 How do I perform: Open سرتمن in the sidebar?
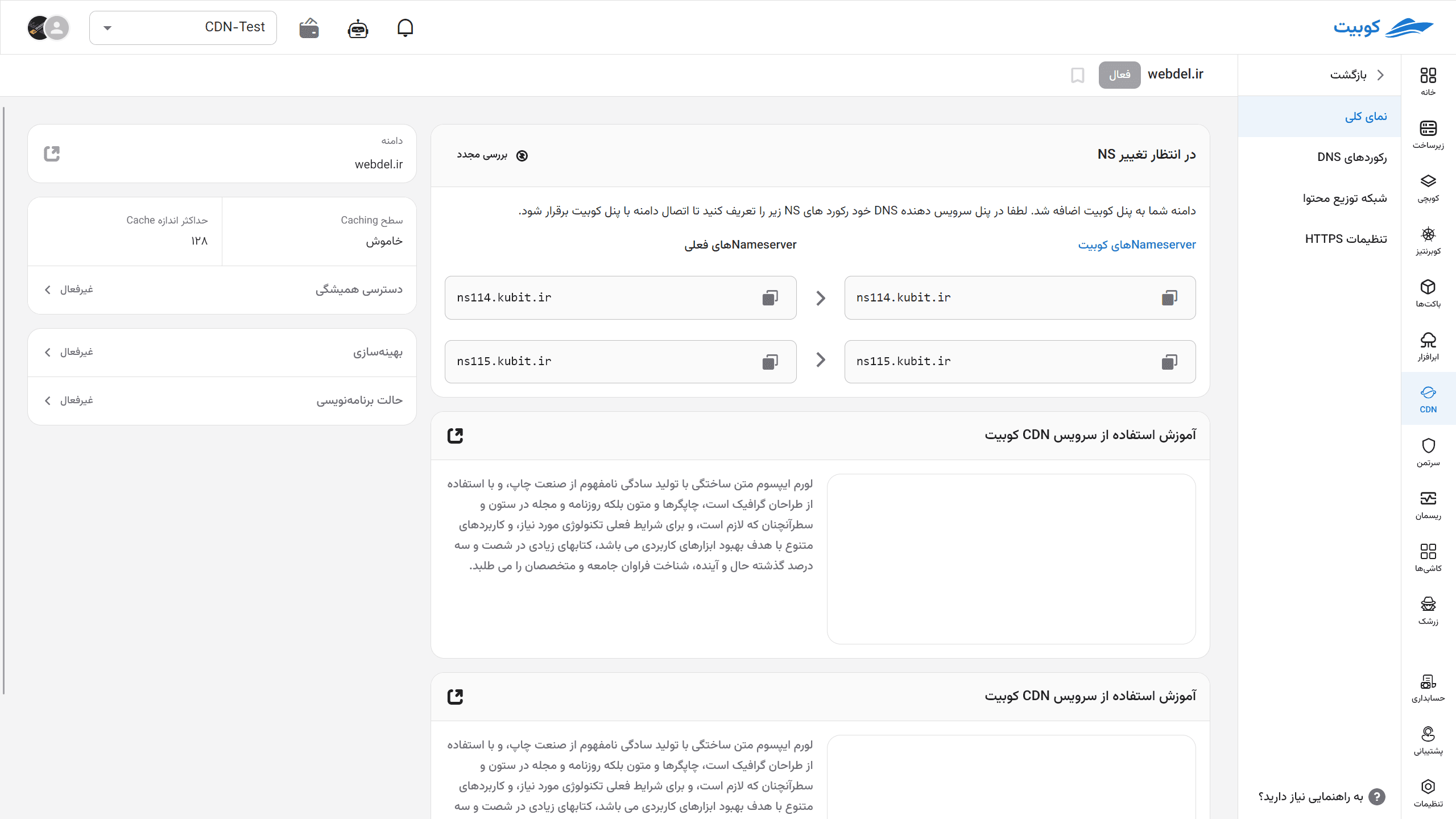[1428, 452]
